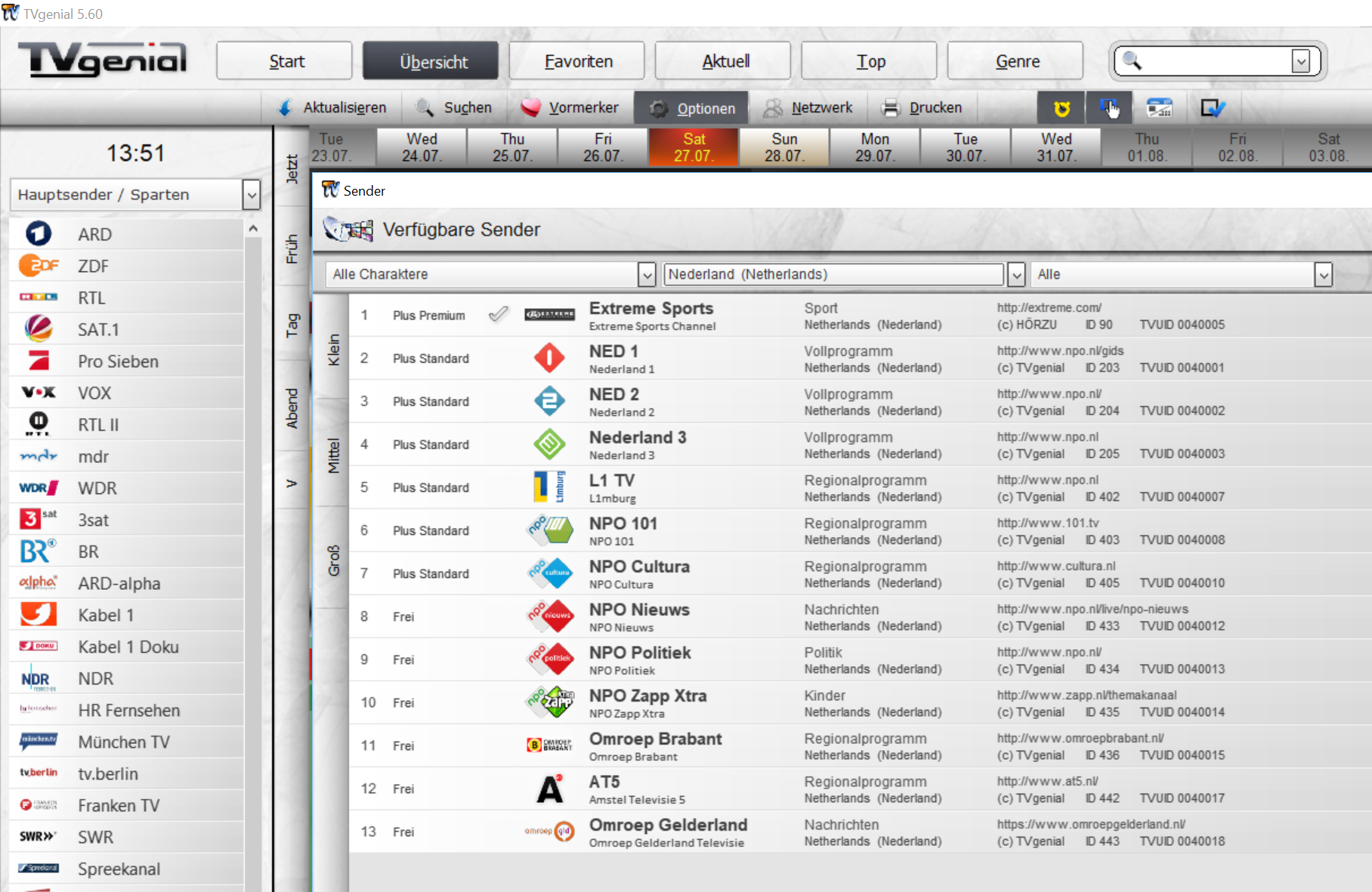Click the NED 2 blue logo
This screenshot has width=1372, height=892.
point(549,400)
